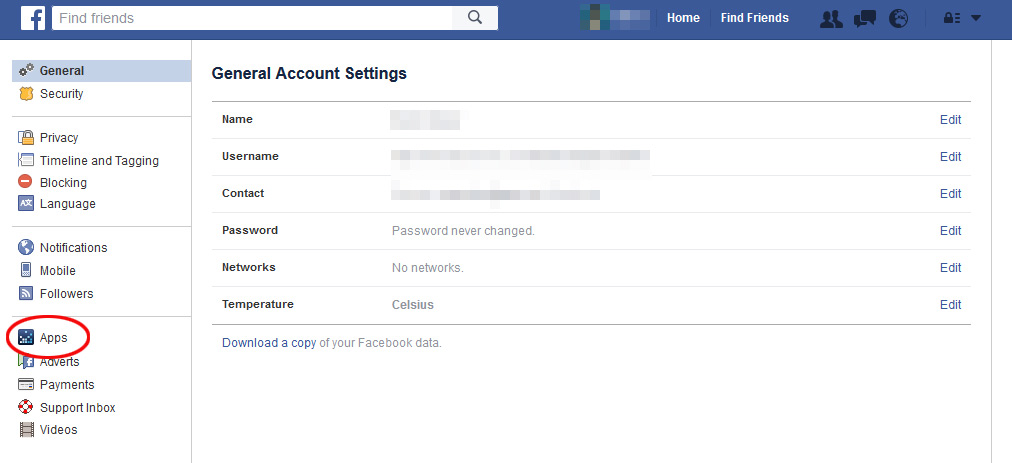Click the Facebook logo icon
Screen dimensions: 1012x463
tap(33, 18)
